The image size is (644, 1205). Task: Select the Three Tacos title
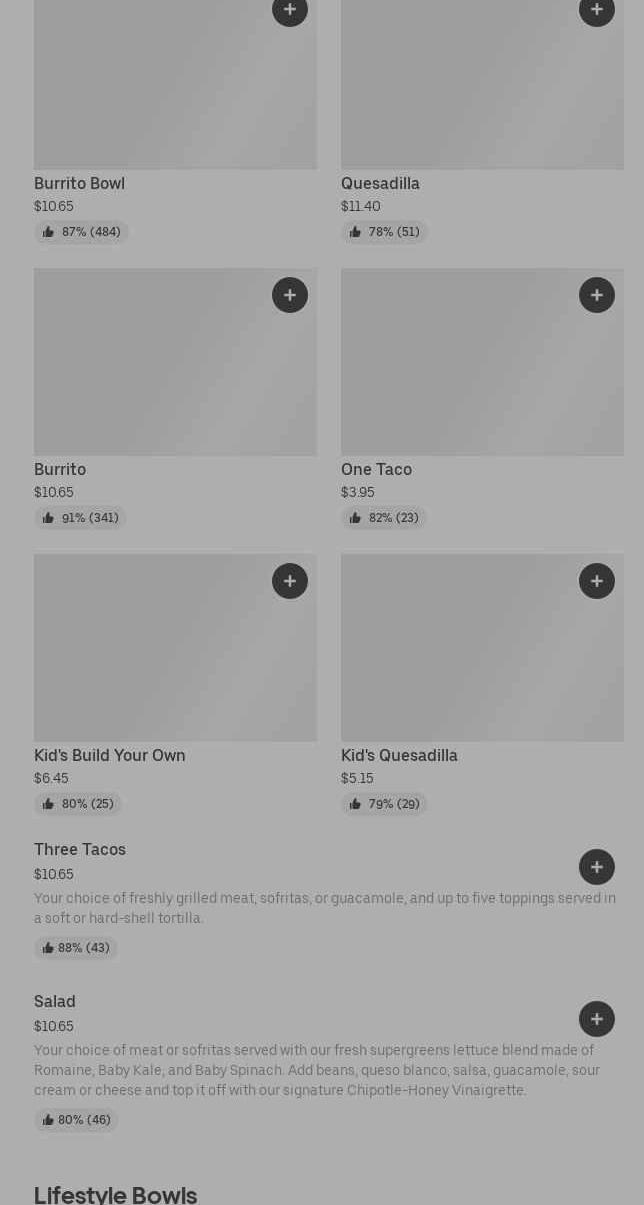(80, 850)
